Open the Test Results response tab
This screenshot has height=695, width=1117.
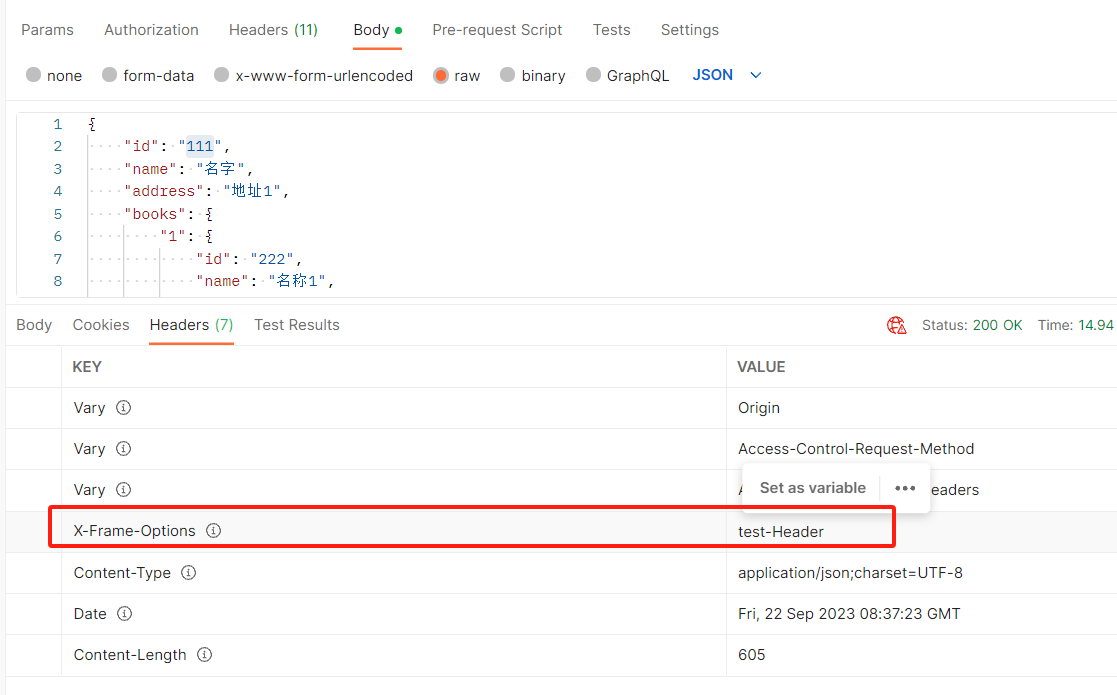(x=296, y=325)
